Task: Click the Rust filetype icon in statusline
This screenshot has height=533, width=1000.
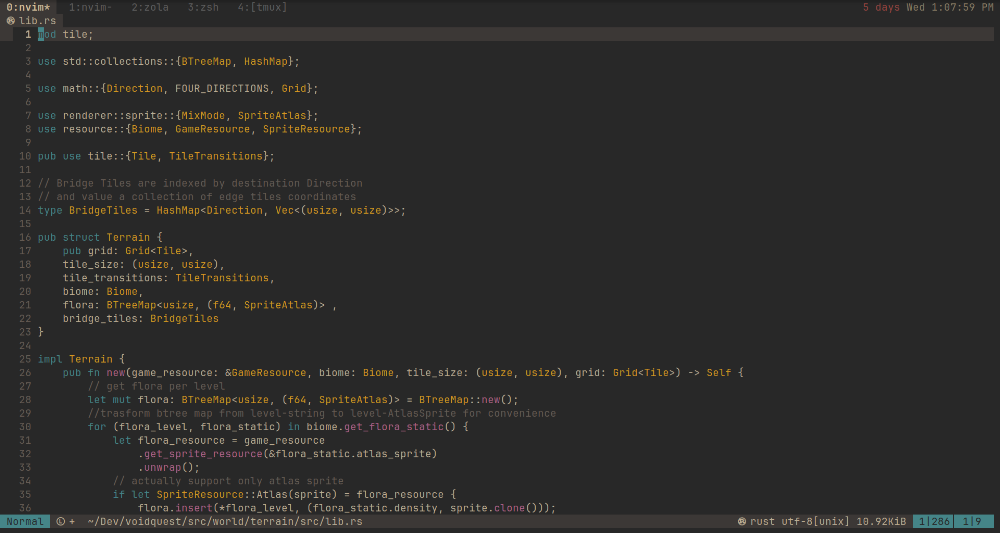Action: (742, 522)
